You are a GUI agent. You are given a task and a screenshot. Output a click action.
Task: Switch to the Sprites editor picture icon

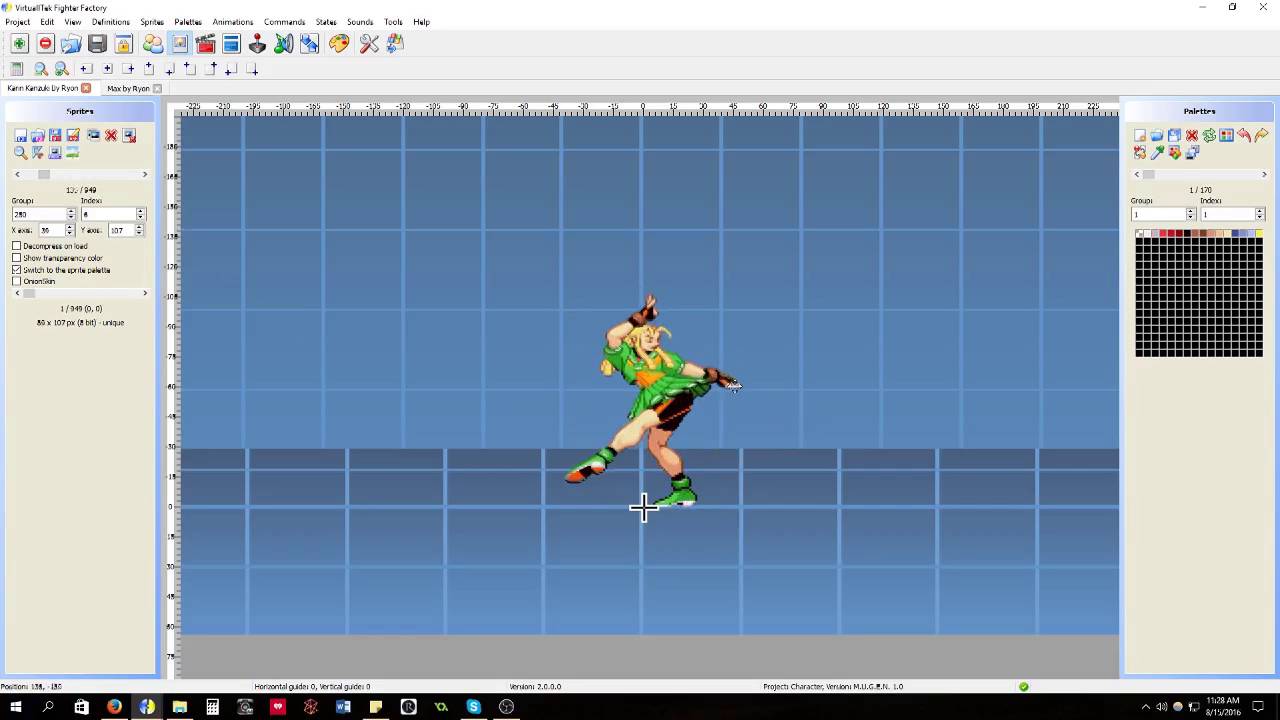point(179,43)
